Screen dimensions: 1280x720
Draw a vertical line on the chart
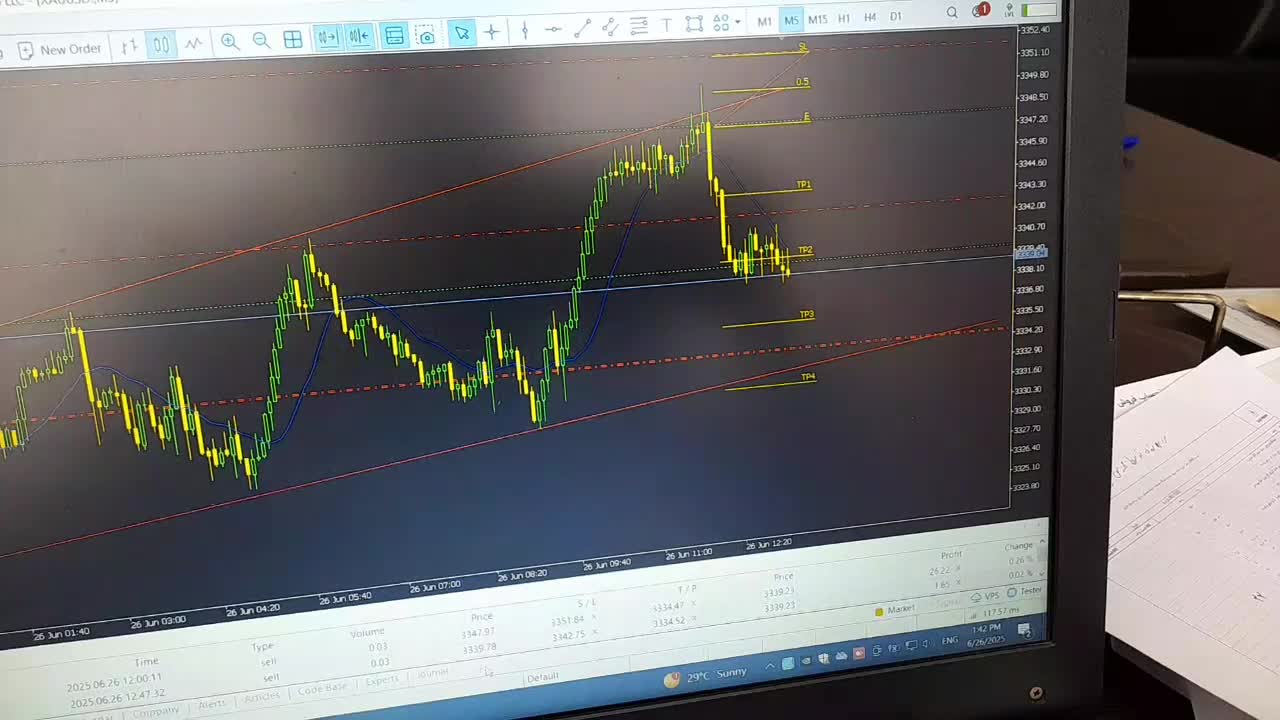pos(524,31)
